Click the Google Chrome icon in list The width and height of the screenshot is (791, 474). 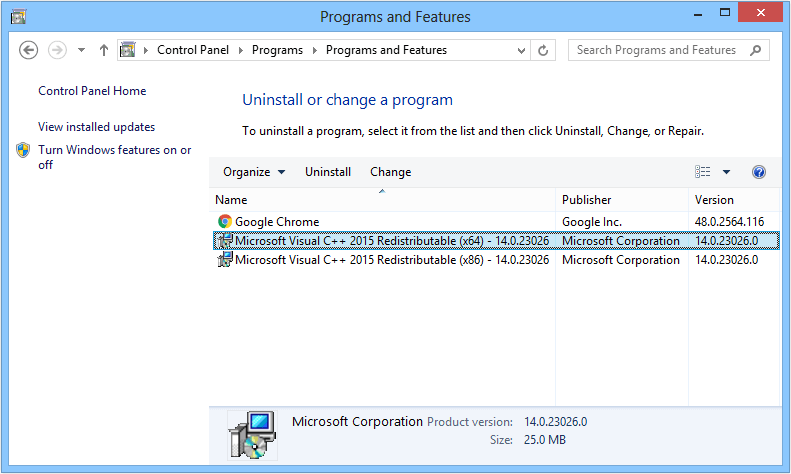point(225,221)
